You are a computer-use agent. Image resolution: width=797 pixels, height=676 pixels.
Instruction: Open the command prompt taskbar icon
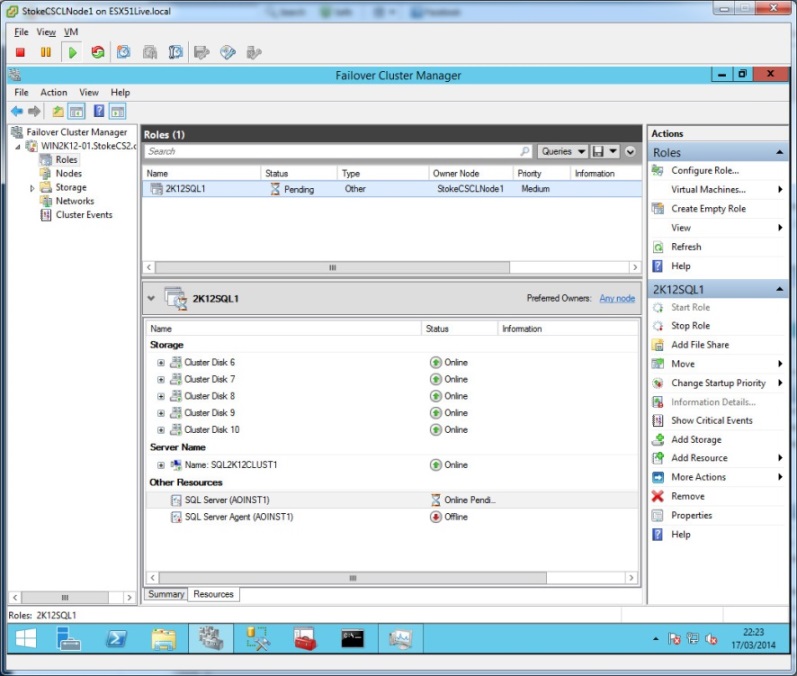[352, 638]
